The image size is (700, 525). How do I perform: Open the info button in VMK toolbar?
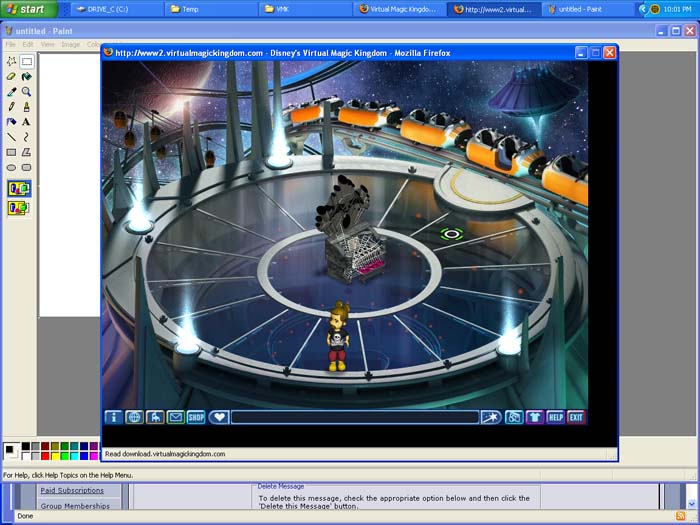[113, 417]
